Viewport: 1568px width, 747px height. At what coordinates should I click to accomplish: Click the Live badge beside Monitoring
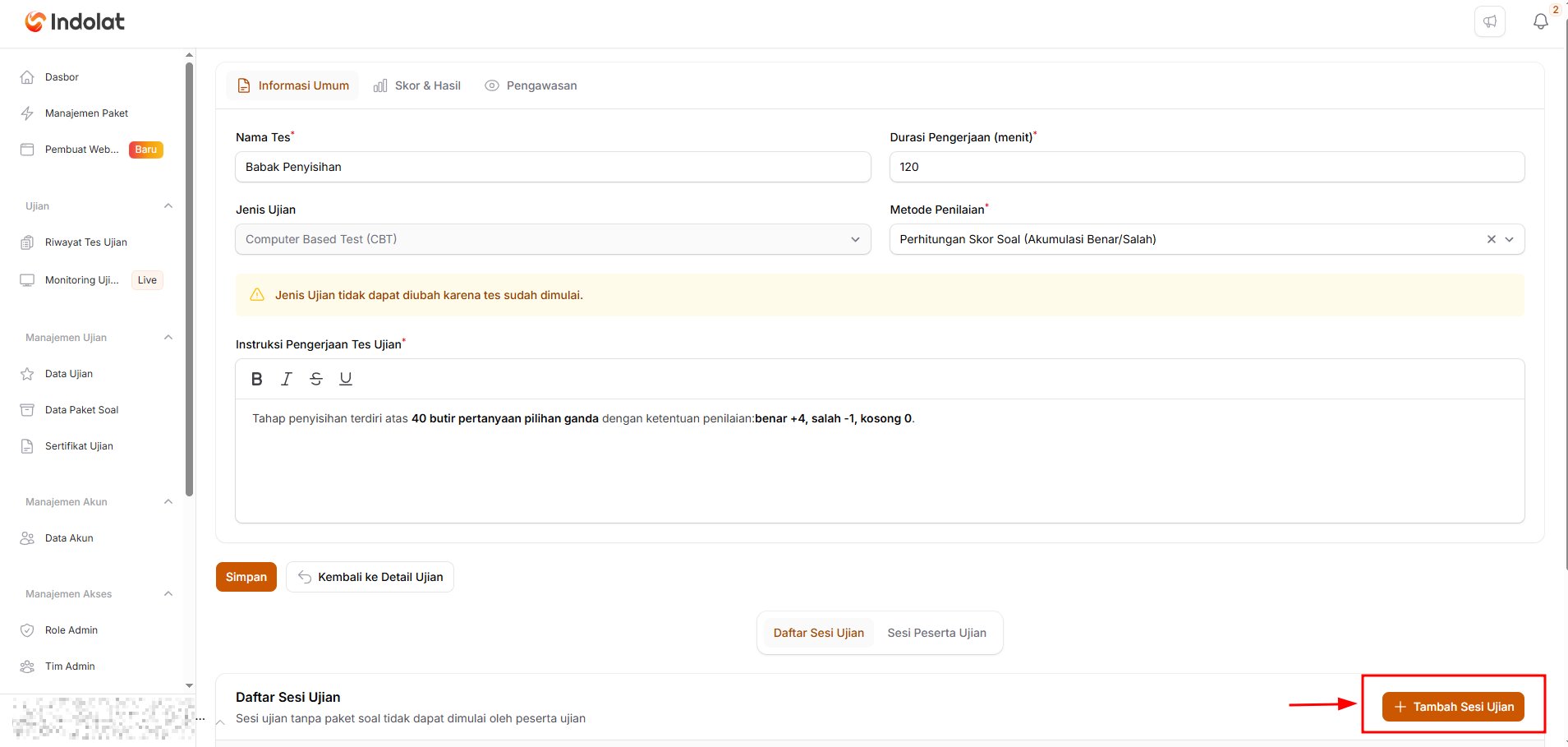(147, 280)
